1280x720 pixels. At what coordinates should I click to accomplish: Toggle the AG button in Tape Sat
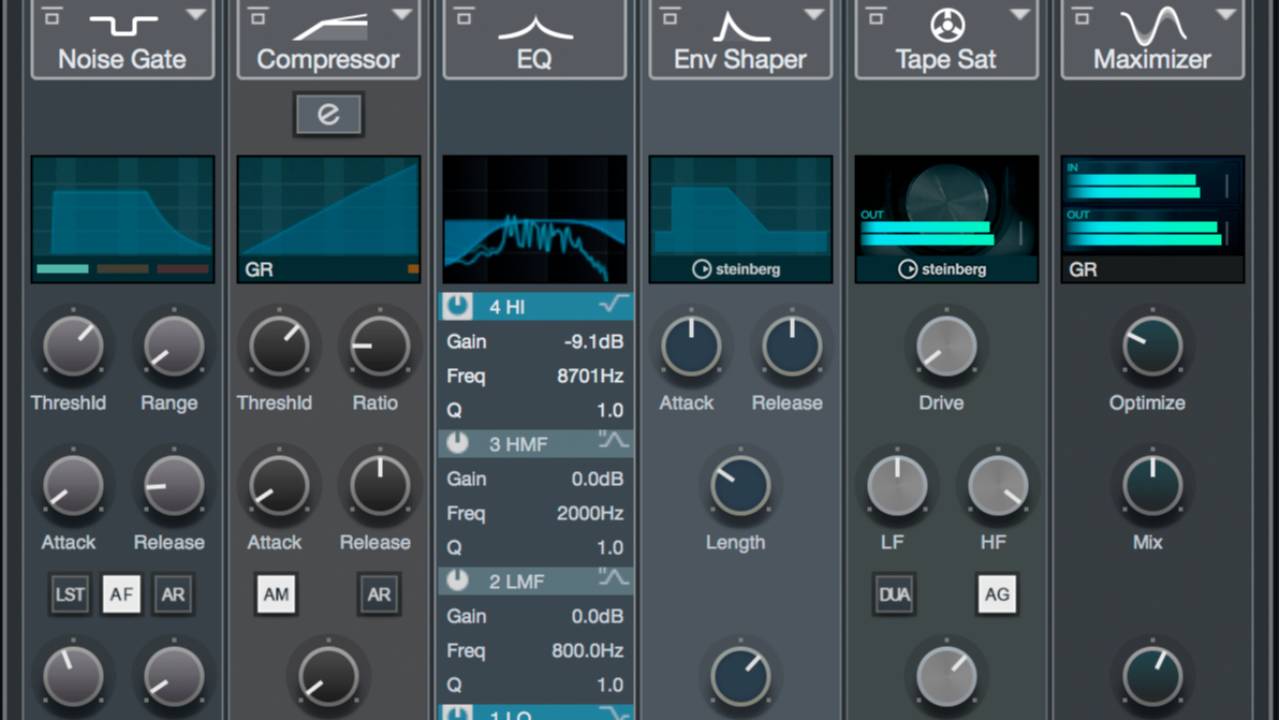click(x=997, y=595)
